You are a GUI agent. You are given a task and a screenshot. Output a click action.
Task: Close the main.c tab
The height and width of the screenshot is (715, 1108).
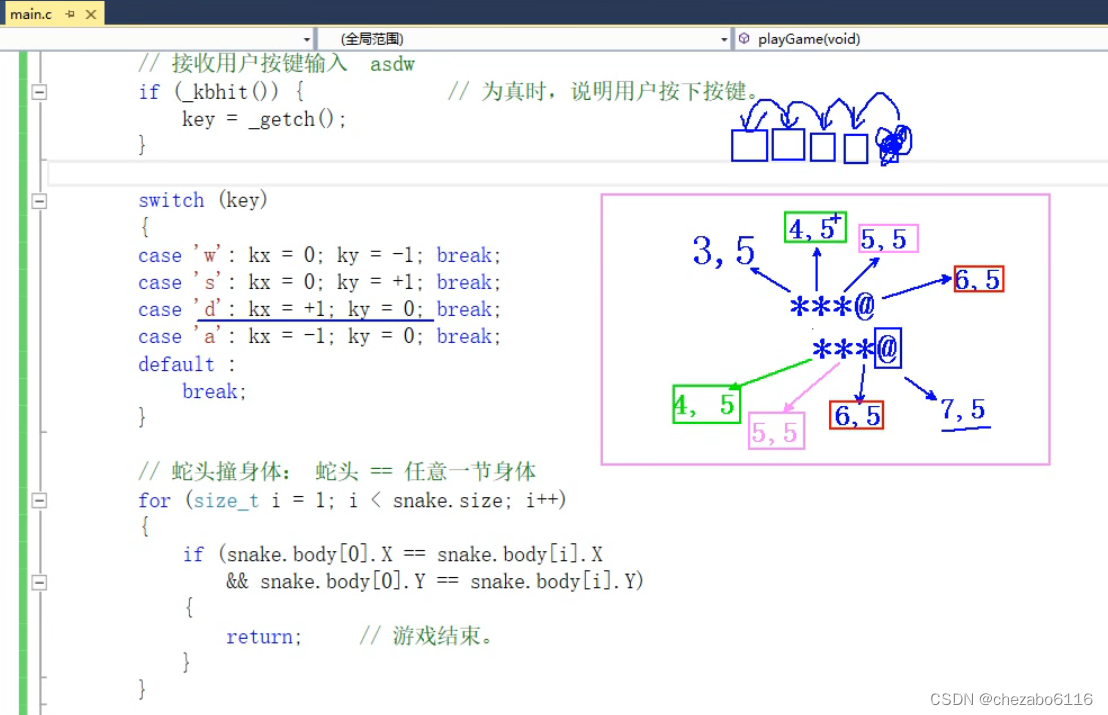pos(91,13)
